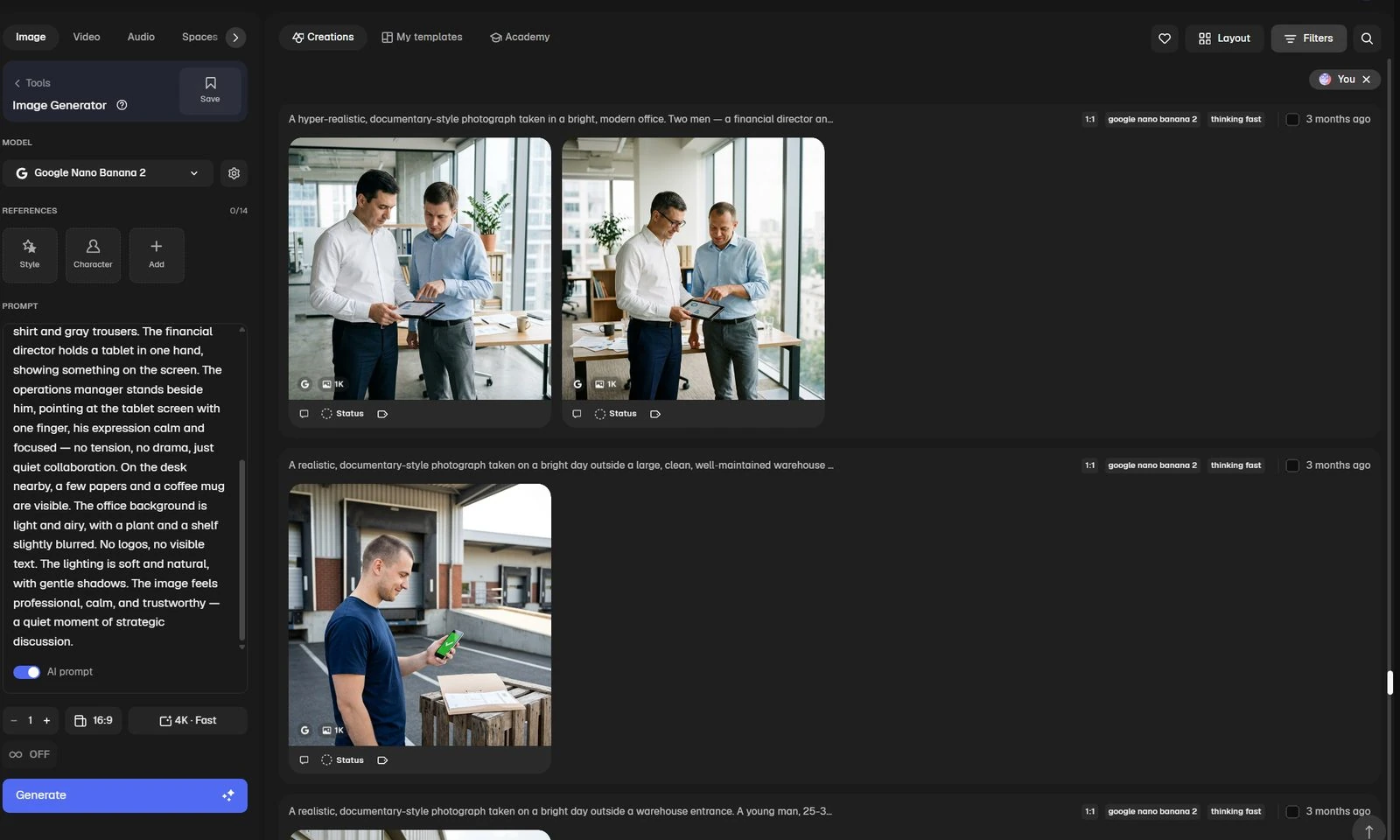The width and height of the screenshot is (1400, 840).
Task: Open the warehouse man with phone thumbnail
Action: 420,615
